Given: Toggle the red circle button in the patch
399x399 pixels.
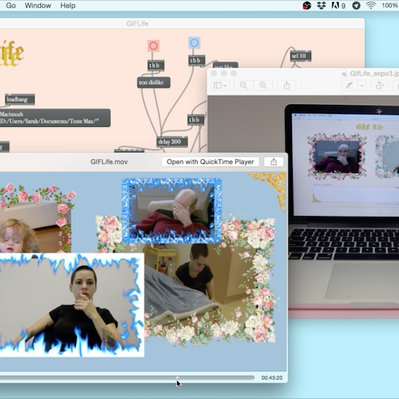Looking at the screenshot, I should click(153, 46).
